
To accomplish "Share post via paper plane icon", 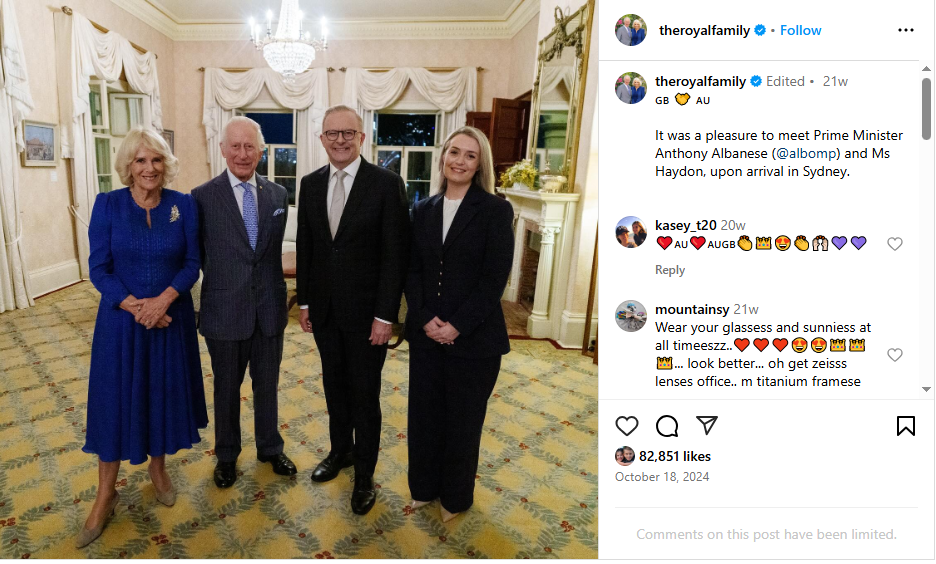I will pyautogui.click(x=707, y=425).
